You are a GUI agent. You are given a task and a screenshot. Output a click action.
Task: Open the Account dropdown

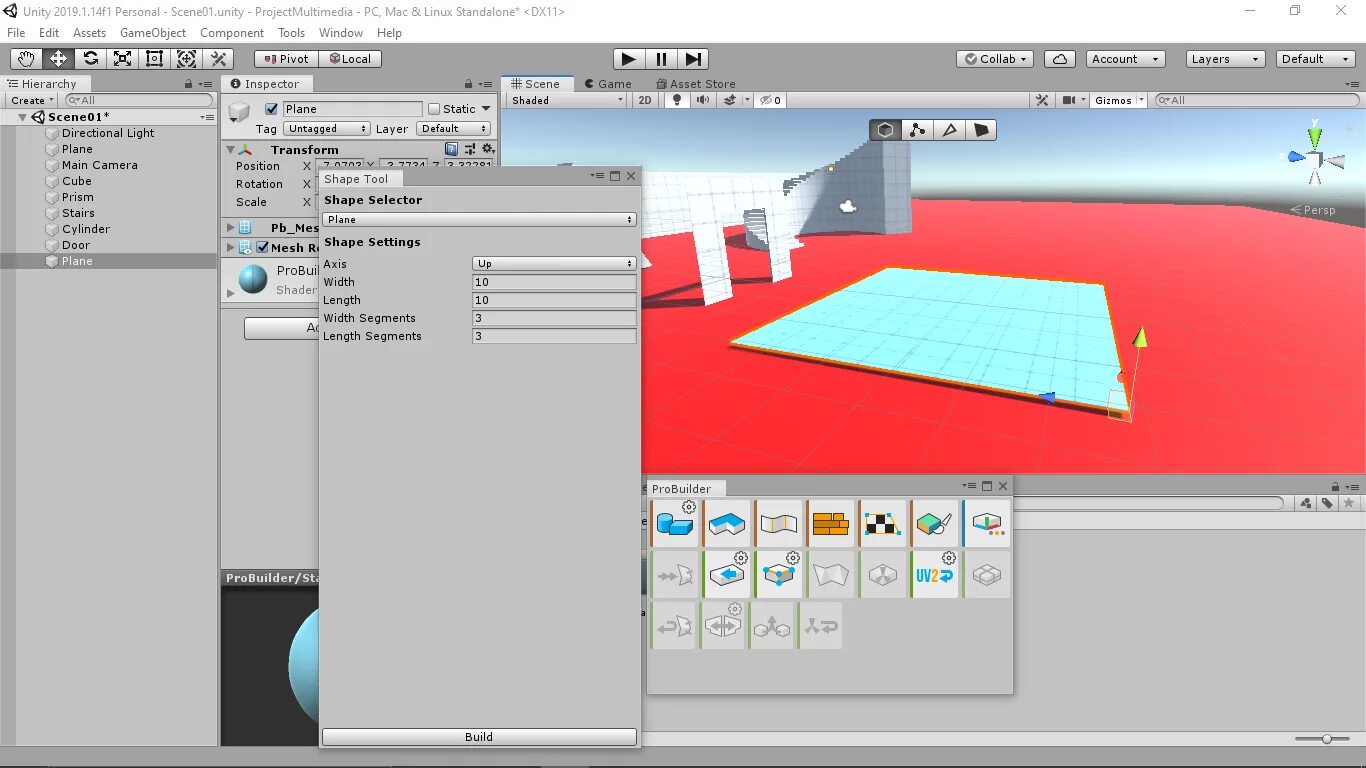tap(1125, 59)
